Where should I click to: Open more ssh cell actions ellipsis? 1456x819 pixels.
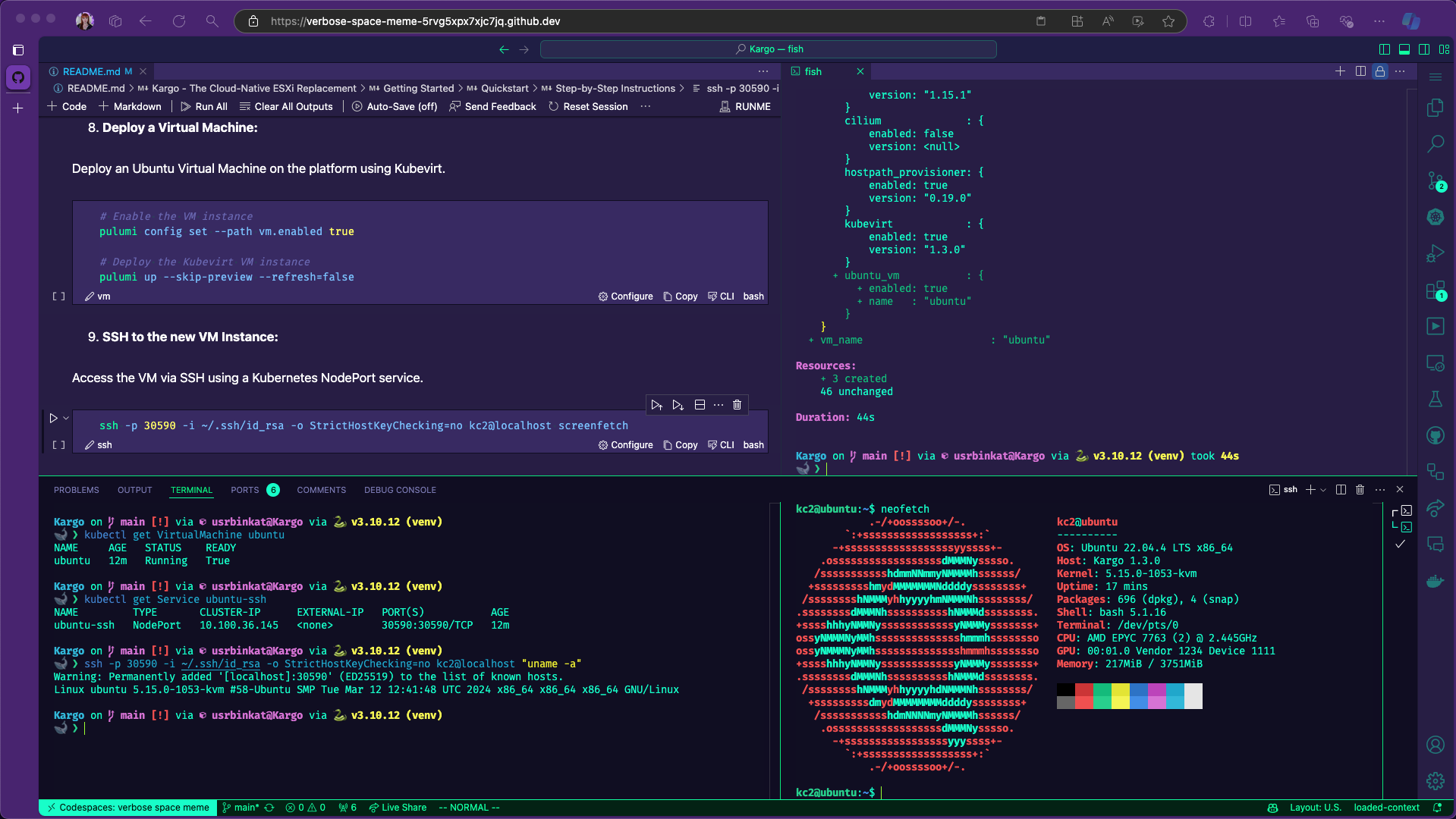719,405
